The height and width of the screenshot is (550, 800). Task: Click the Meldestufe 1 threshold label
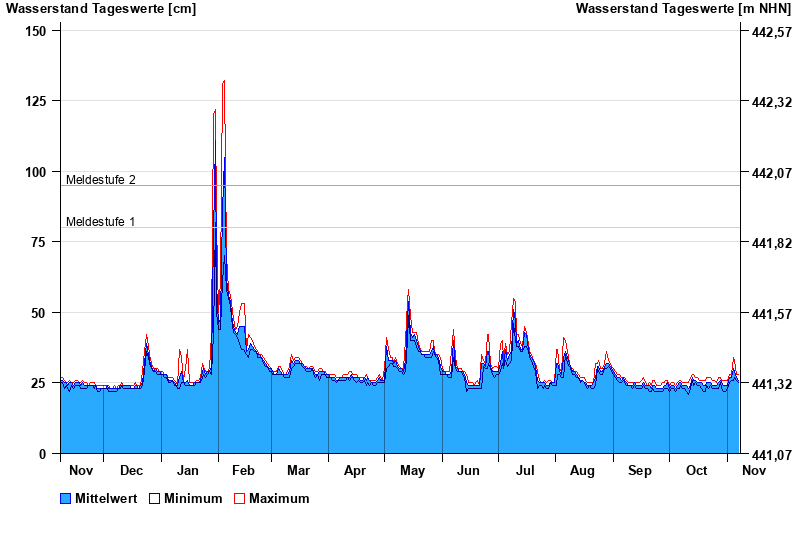(100, 222)
